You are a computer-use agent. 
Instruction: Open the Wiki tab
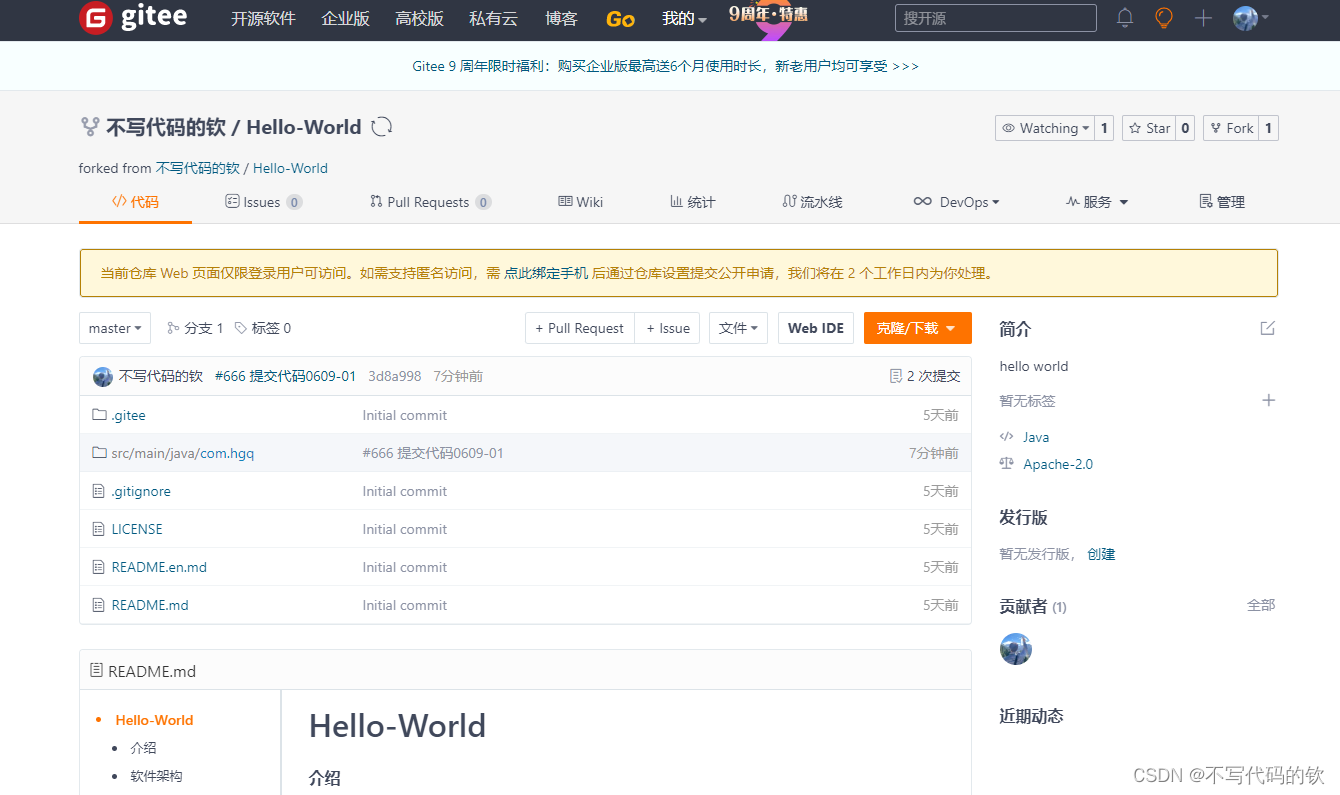click(580, 202)
